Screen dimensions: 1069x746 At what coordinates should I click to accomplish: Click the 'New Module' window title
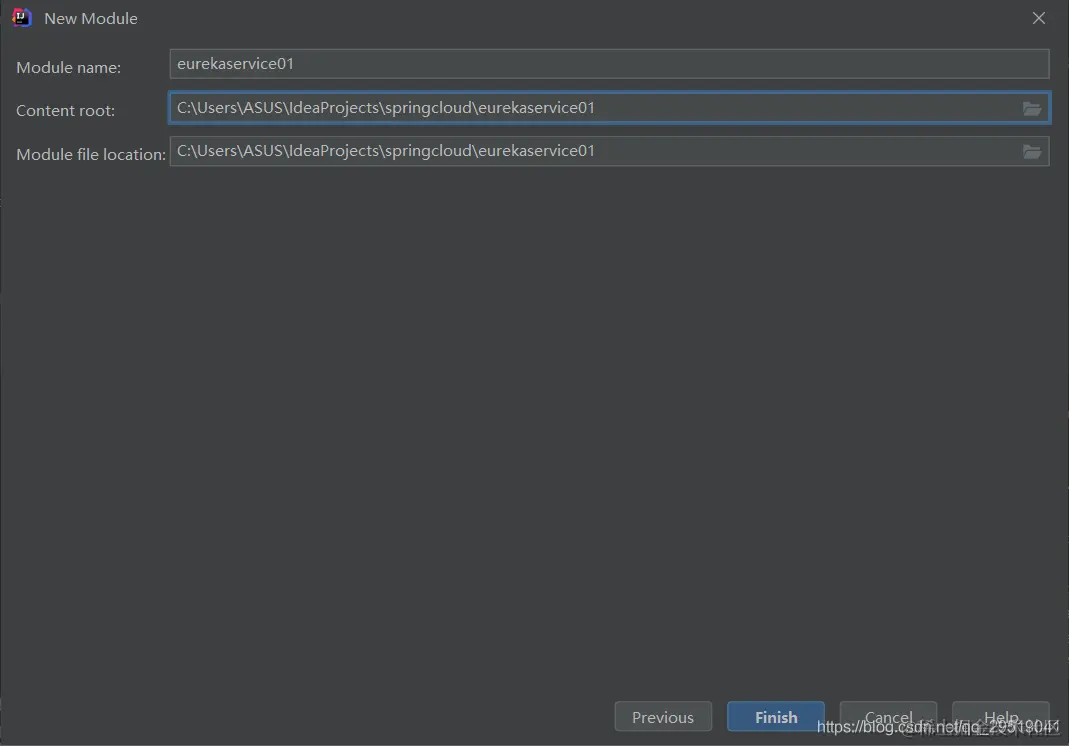point(91,18)
